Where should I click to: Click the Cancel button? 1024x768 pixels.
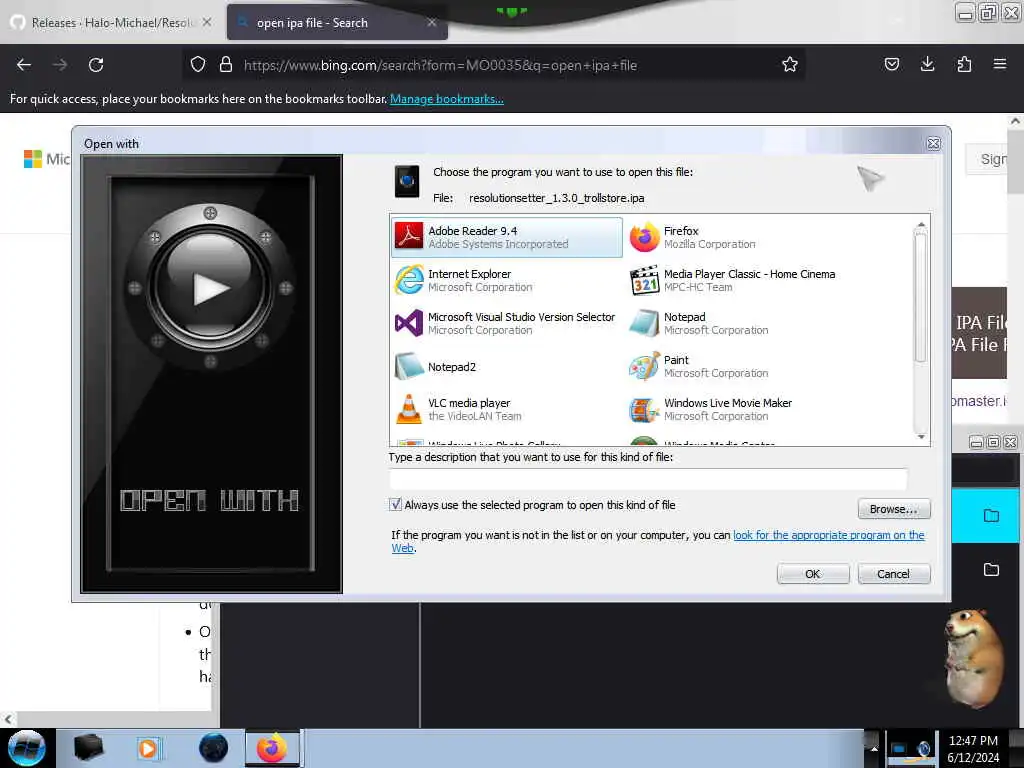pyautogui.click(x=893, y=574)
